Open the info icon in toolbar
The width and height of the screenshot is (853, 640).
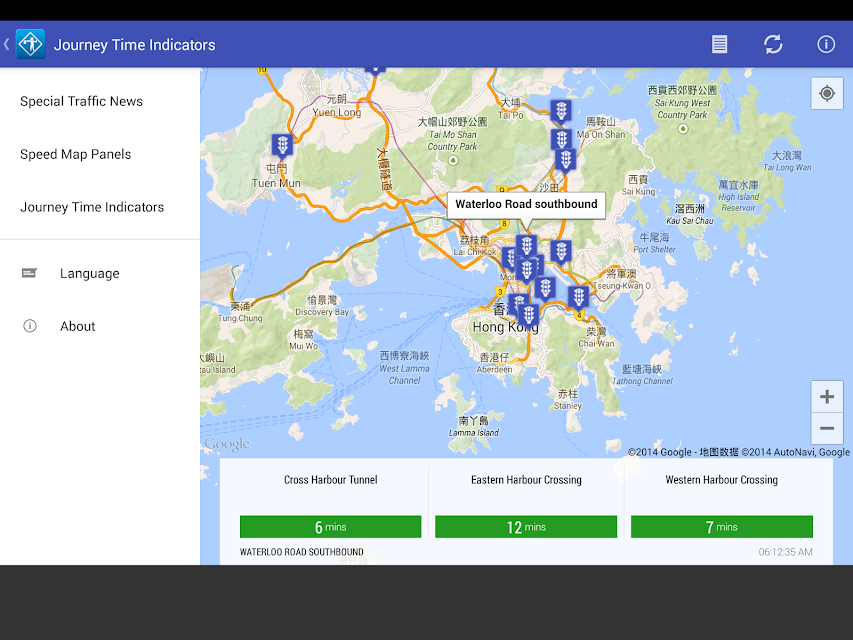tap(826, 44)
